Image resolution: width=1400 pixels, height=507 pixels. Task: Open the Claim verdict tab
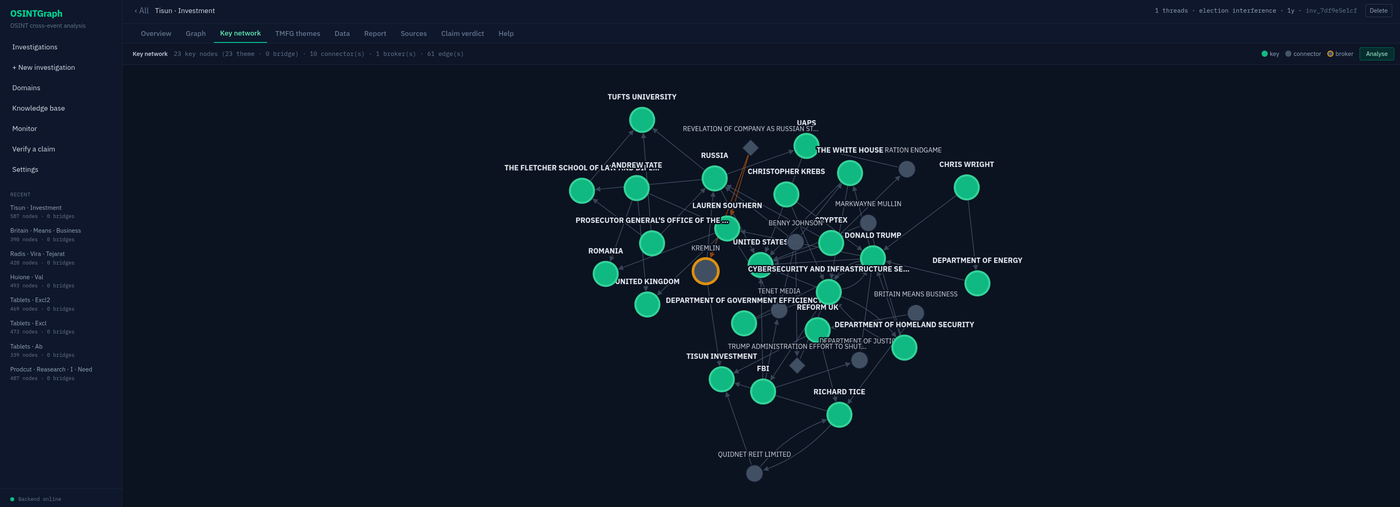pyautogui.click(x=463, y=33)
